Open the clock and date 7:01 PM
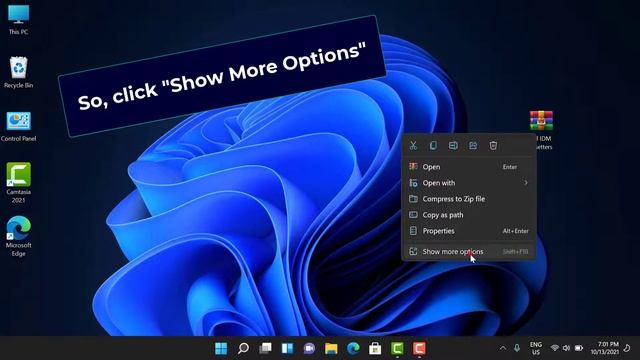Viewport: 640px width, 360px height. point(604,348)
